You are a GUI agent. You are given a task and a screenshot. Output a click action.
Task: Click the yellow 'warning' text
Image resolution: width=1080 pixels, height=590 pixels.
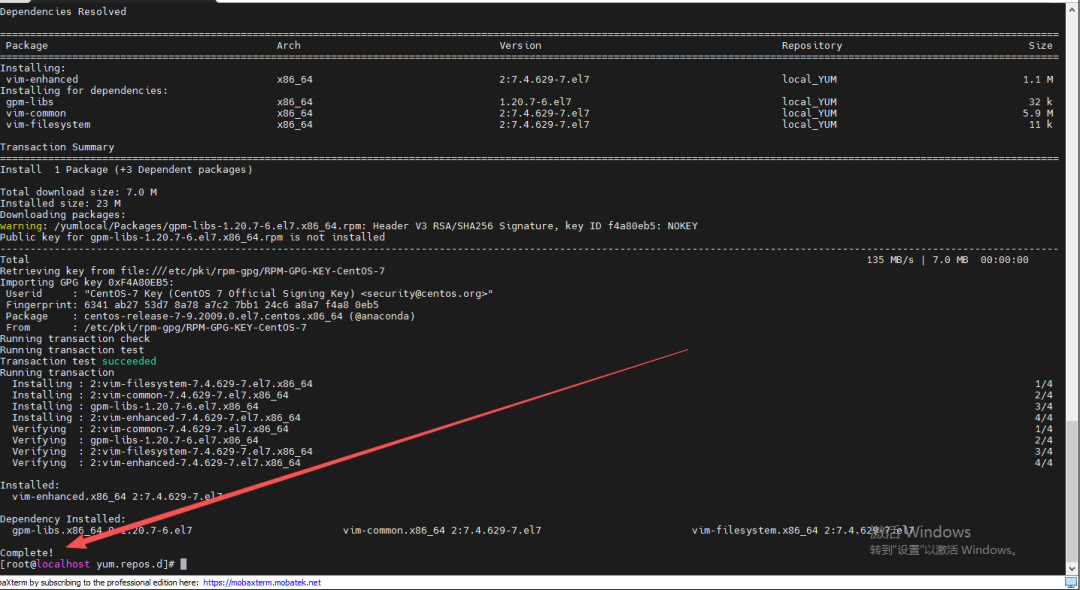(21, 226)
